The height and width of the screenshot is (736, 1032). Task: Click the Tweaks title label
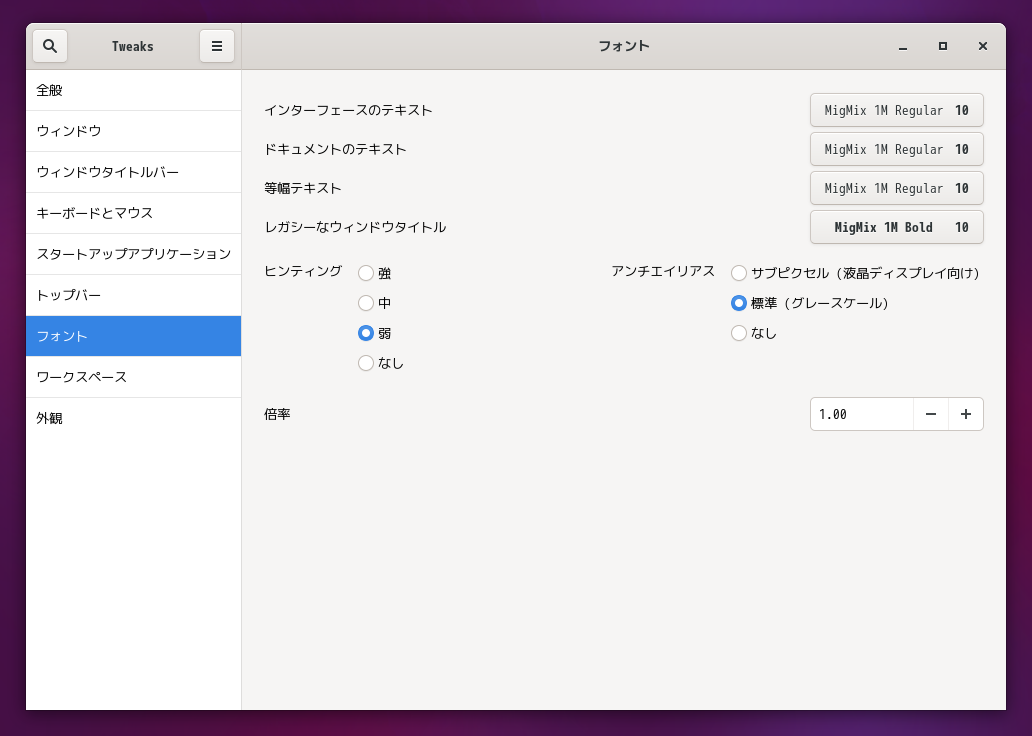[x=132, y=46]
